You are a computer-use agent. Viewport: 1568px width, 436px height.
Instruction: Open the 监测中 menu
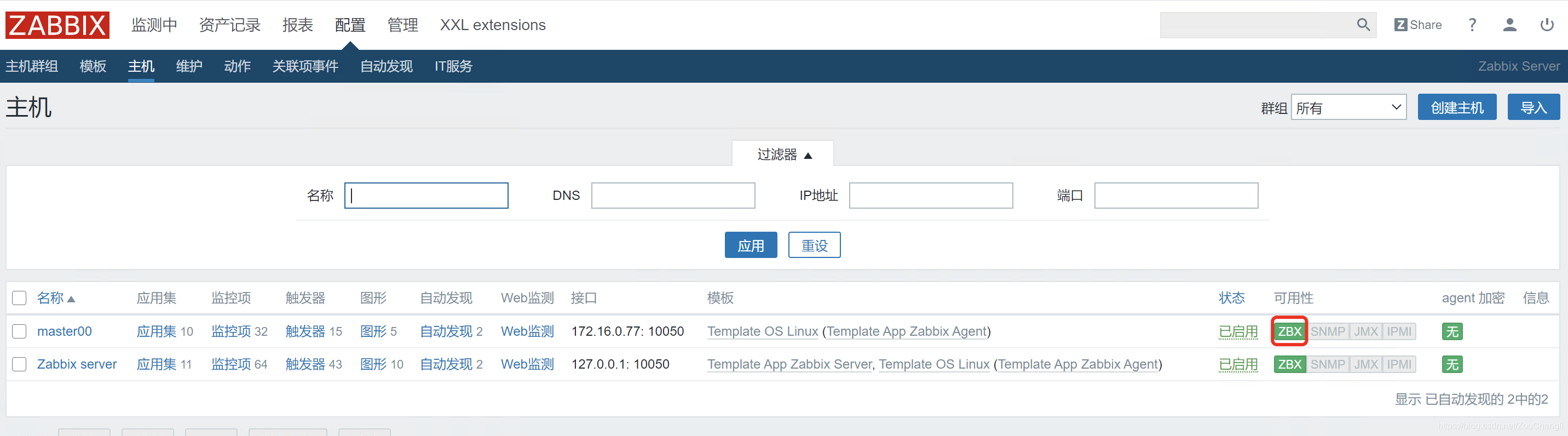[154, 25]
